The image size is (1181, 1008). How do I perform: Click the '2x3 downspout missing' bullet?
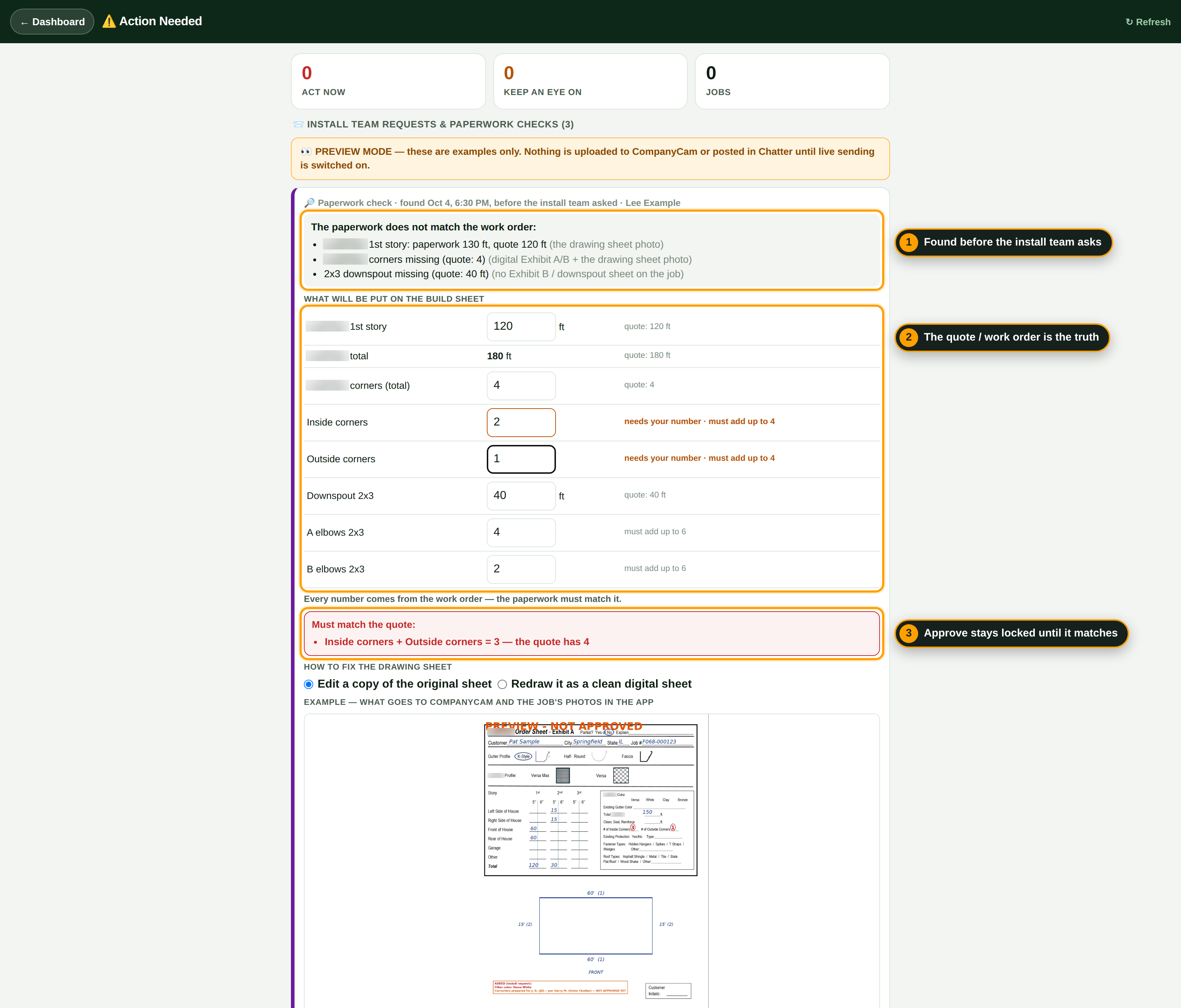(503, 274)
